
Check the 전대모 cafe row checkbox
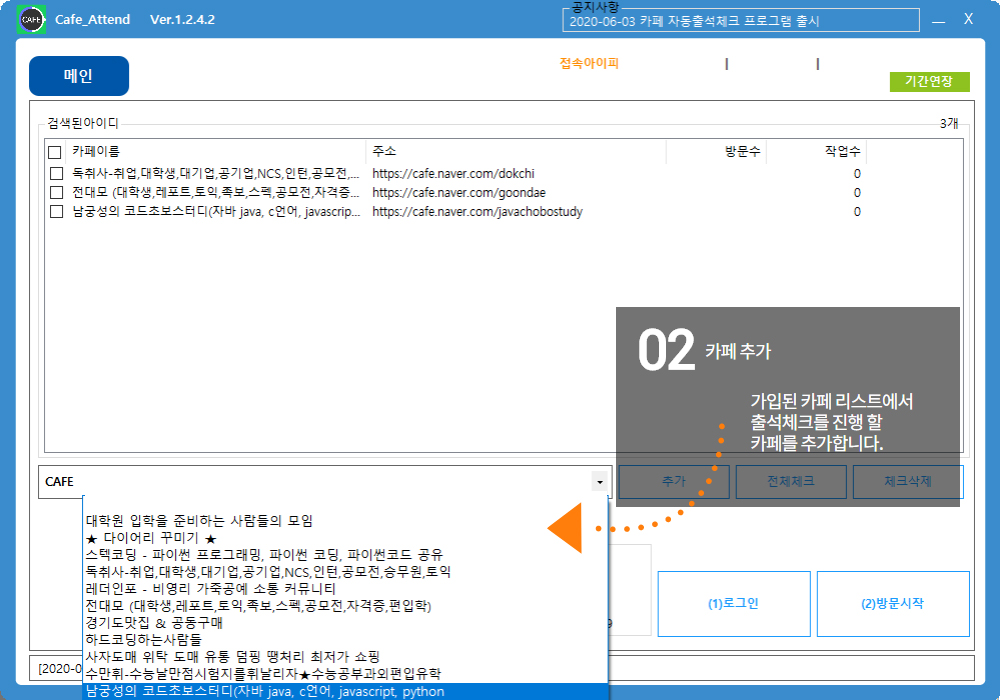coord(57,193)
